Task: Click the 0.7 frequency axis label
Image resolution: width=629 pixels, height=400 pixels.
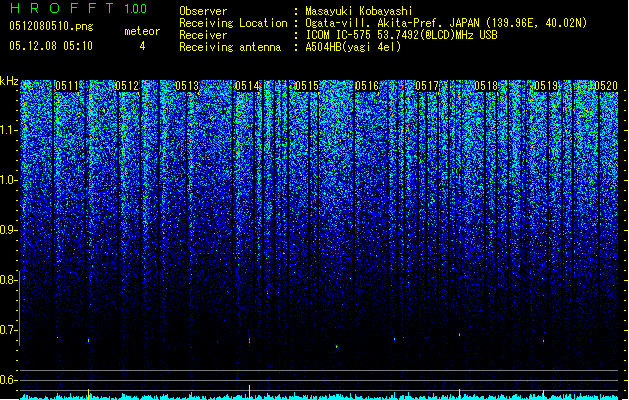Action: pos(8,330)
